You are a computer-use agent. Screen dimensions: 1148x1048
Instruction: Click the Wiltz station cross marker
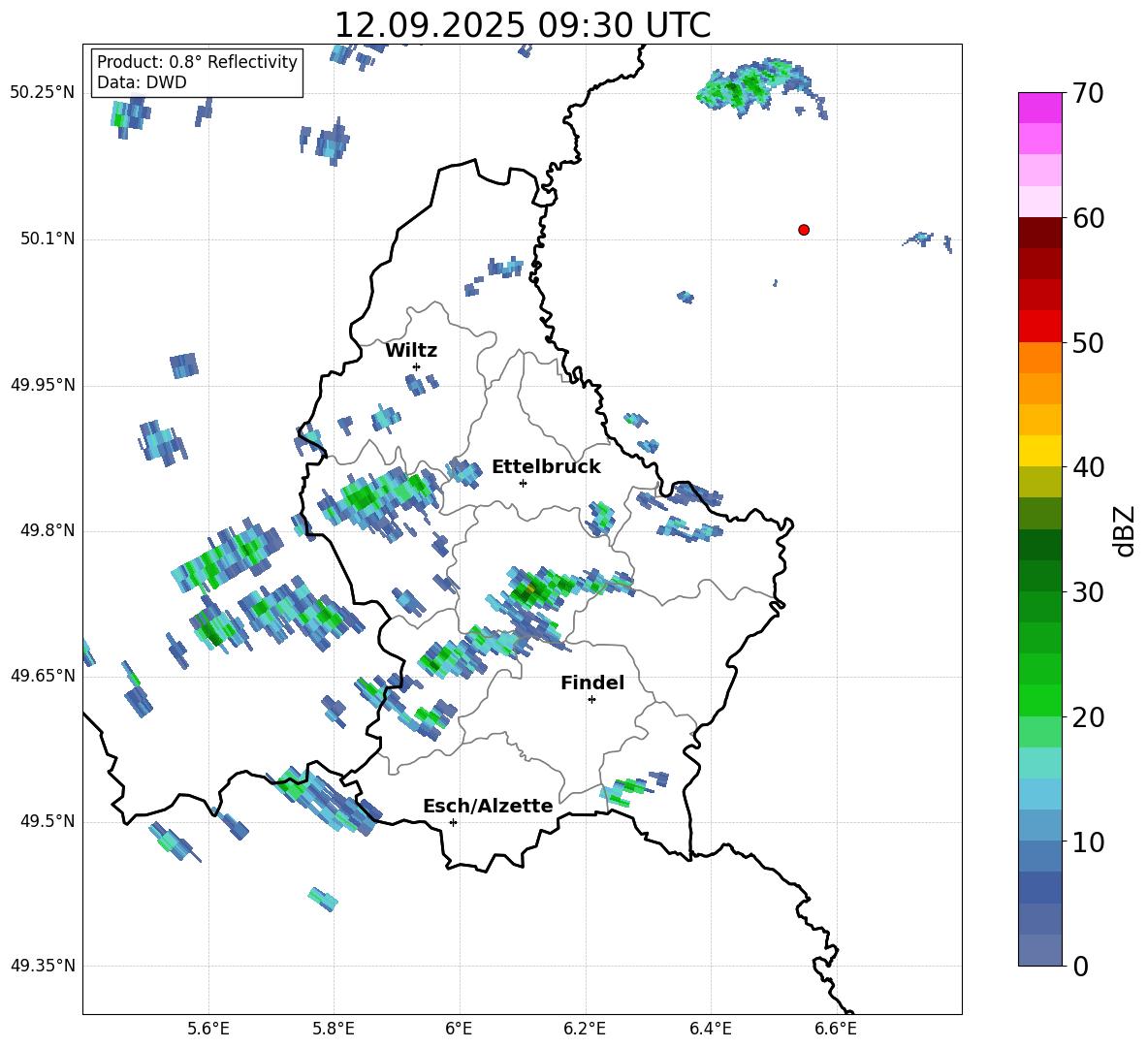(416, 366)
